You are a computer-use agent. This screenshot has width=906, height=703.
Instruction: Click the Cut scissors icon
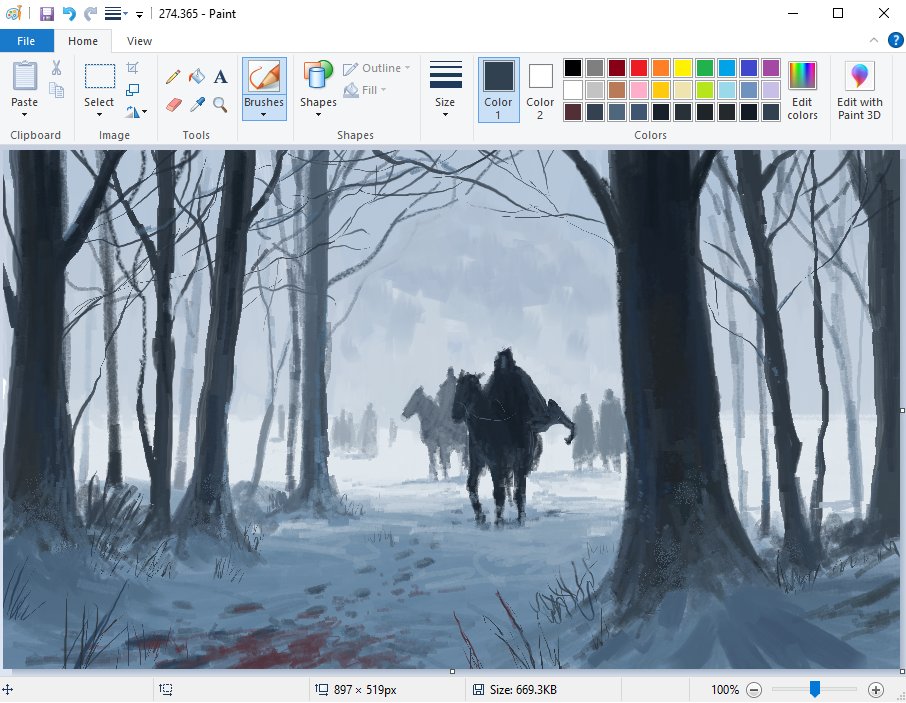click(x=56, y=68)
